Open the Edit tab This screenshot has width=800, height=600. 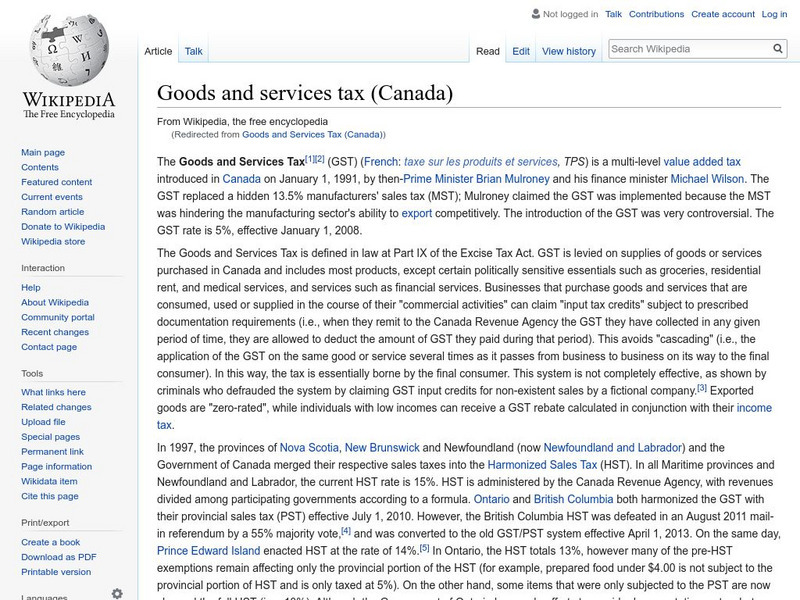click(521, 51)
